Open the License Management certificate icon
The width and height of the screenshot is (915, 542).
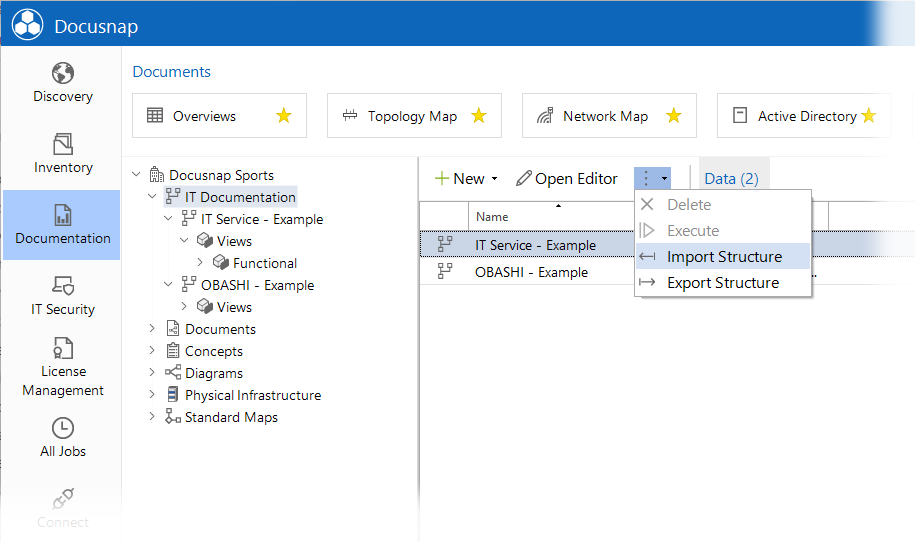click(x=62, y=348)
